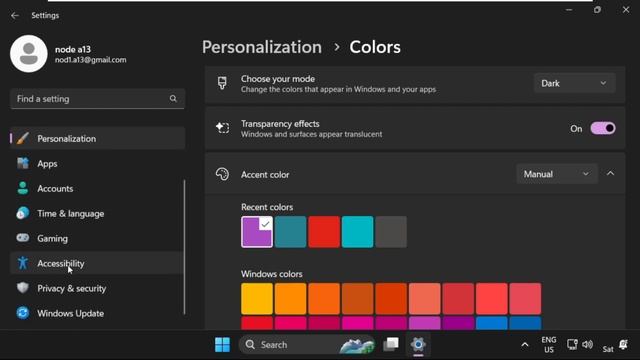This screenshot has height=360, width=640.
Task: Click the Choose your mode title text
Action: coord(278,79)
